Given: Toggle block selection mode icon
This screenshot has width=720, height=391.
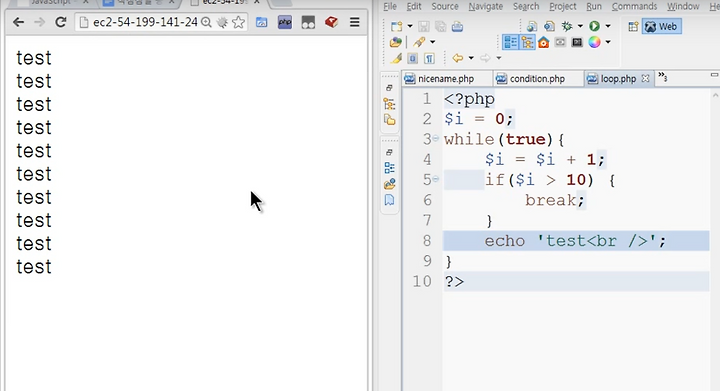Looking at the screenshot, I should point(412,58).
